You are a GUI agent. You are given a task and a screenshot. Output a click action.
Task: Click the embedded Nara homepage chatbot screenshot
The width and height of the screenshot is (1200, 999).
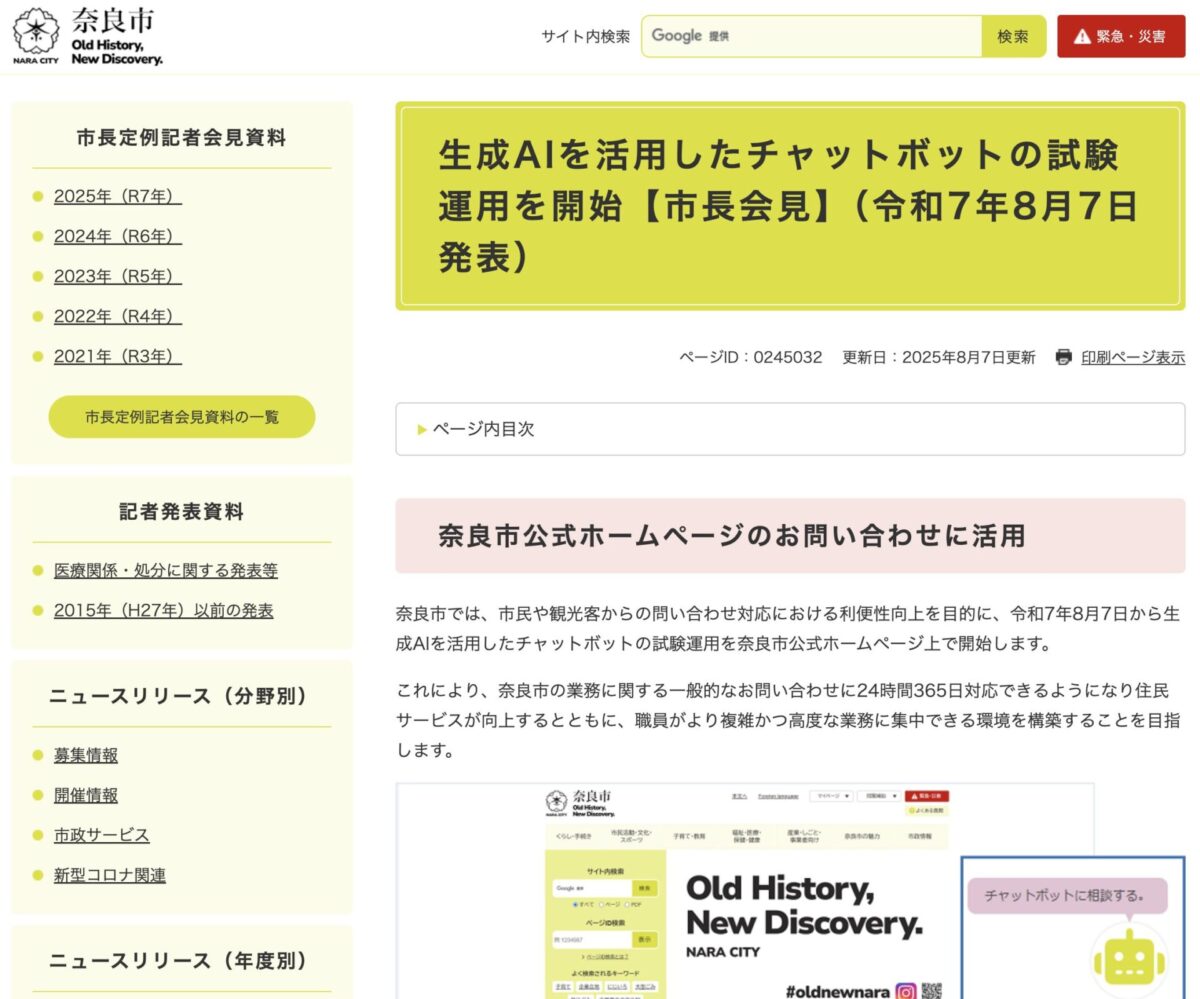click(x=790, y=891)
